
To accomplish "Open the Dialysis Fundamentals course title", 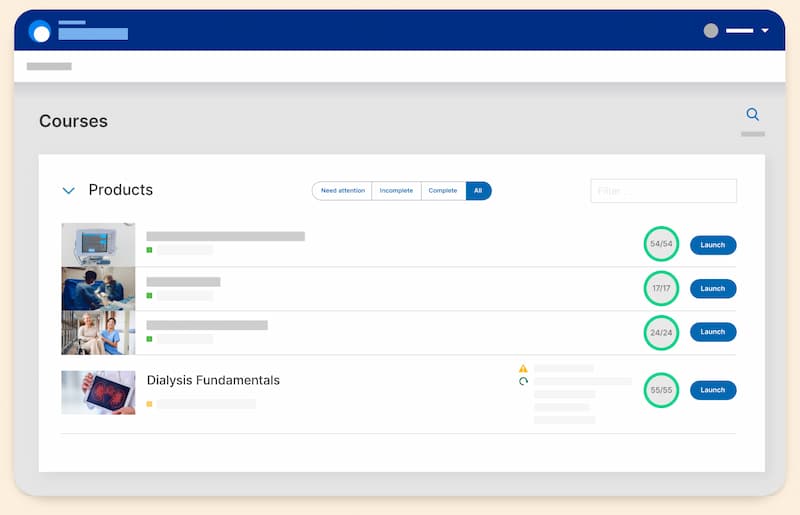I will pyautogui.click(x=213, y=380).
